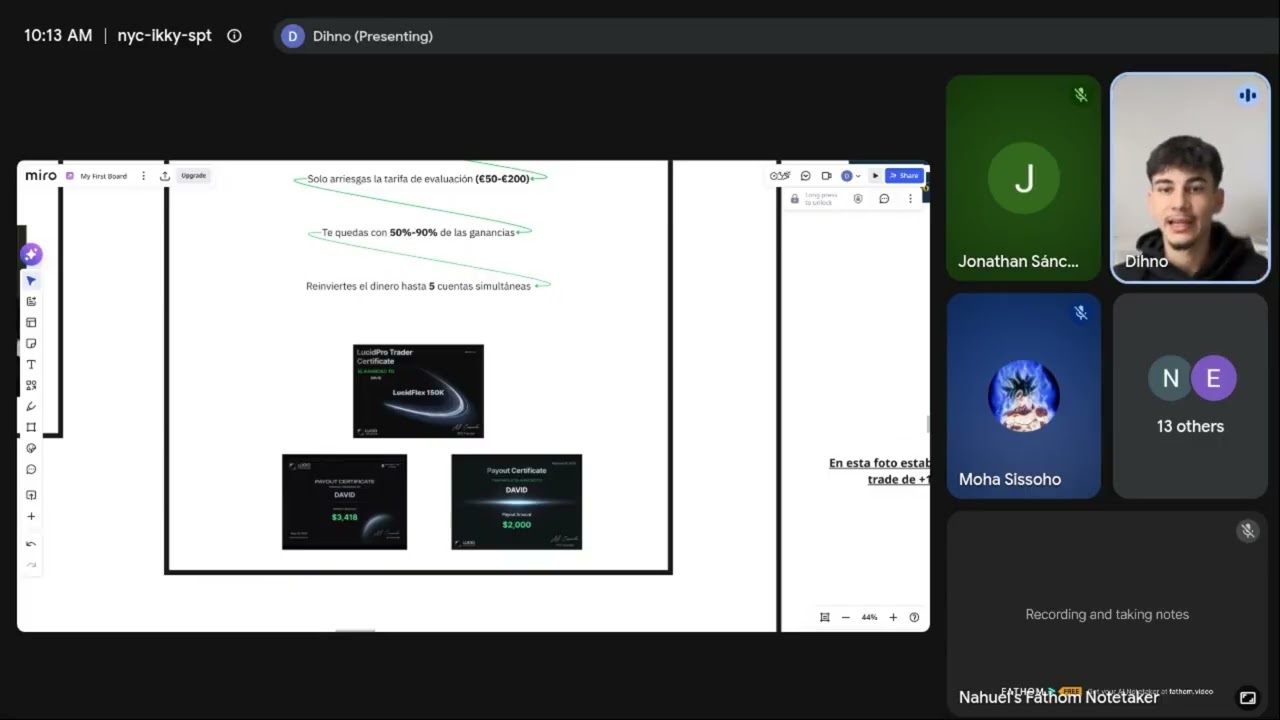Start Miro video call icon
The width and height of the screenshot is (1280, 720).
pyautogui.click(x=826, y=176)
